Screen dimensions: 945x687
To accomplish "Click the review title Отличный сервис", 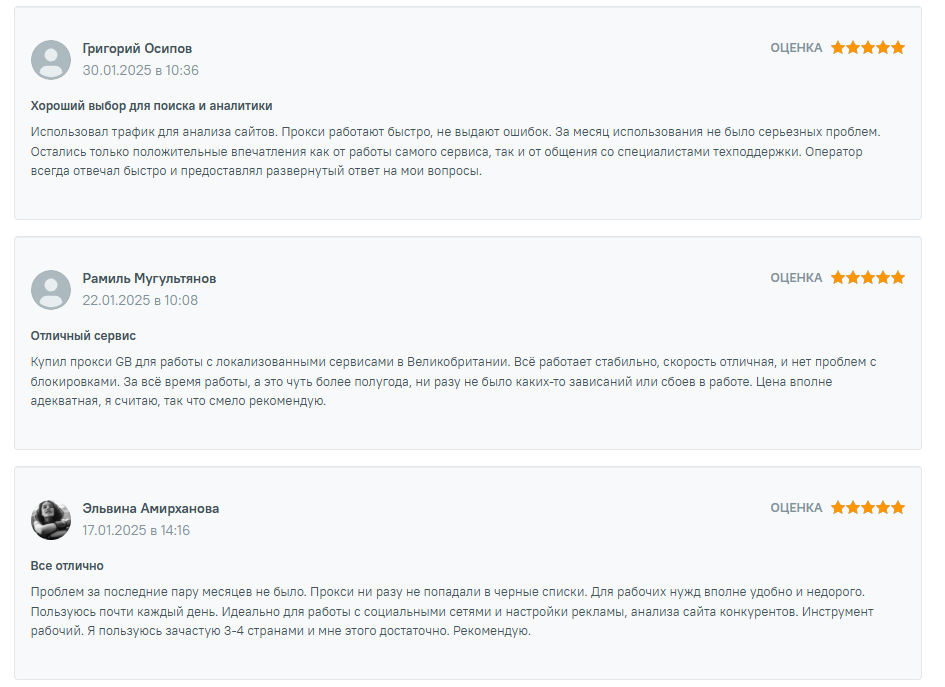I will 83,336.
